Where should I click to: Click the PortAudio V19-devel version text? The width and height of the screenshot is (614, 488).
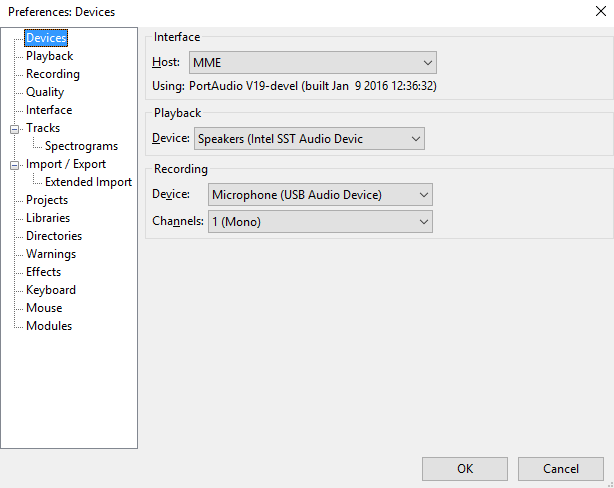pos(312,86)
